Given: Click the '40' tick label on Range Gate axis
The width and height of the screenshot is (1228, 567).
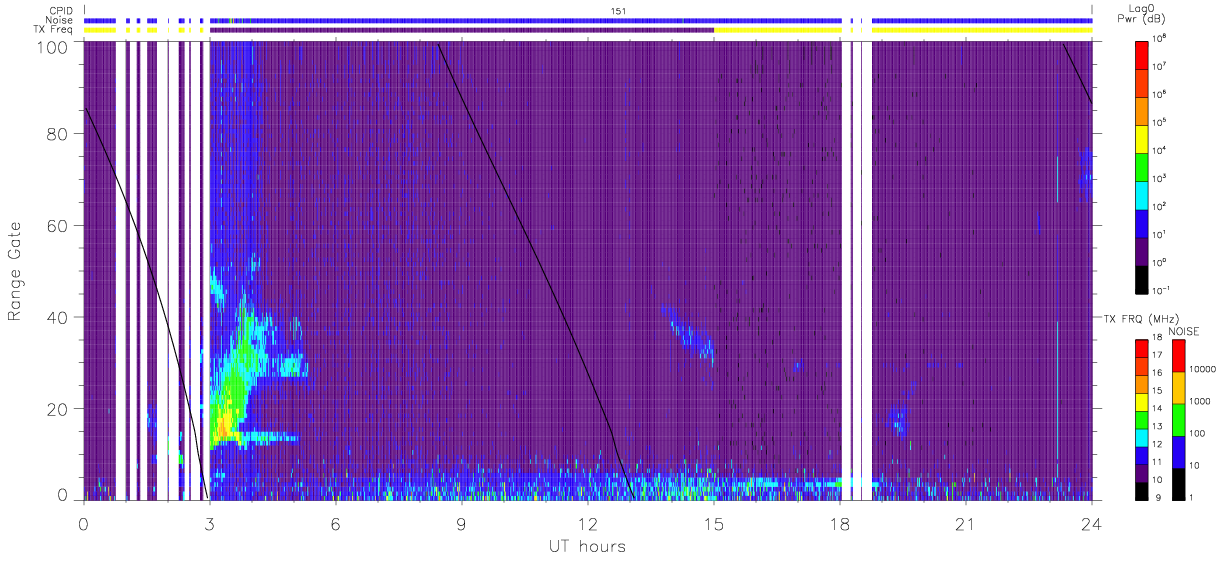Looking at the screenshot, I should (58, 317).
